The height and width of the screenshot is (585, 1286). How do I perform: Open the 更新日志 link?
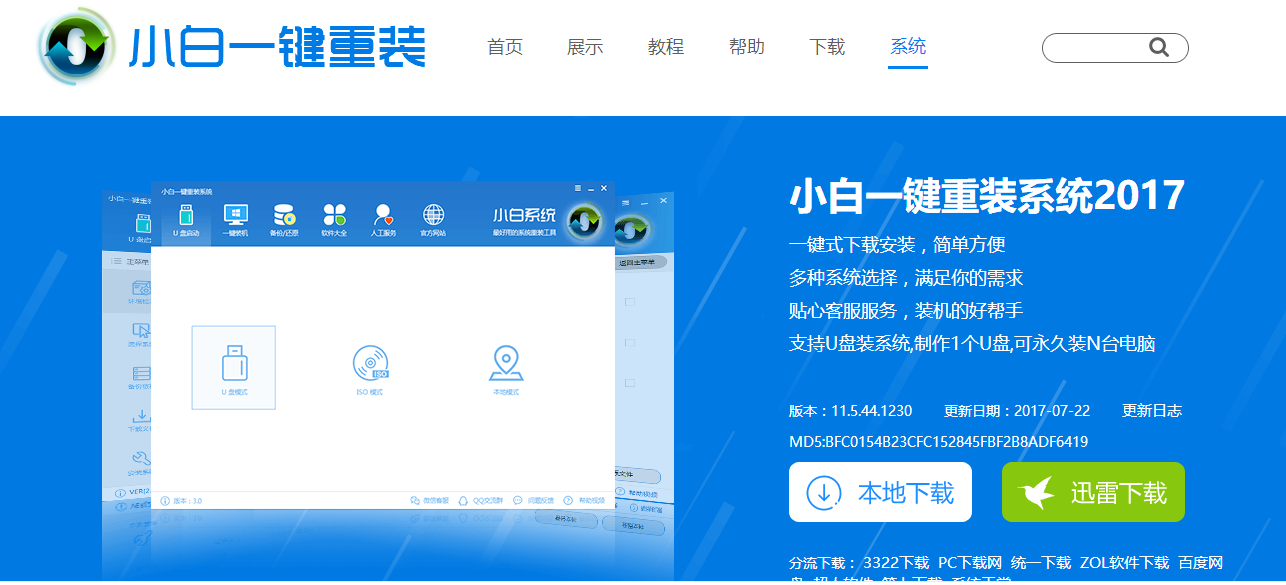(x=1151, y=411)
